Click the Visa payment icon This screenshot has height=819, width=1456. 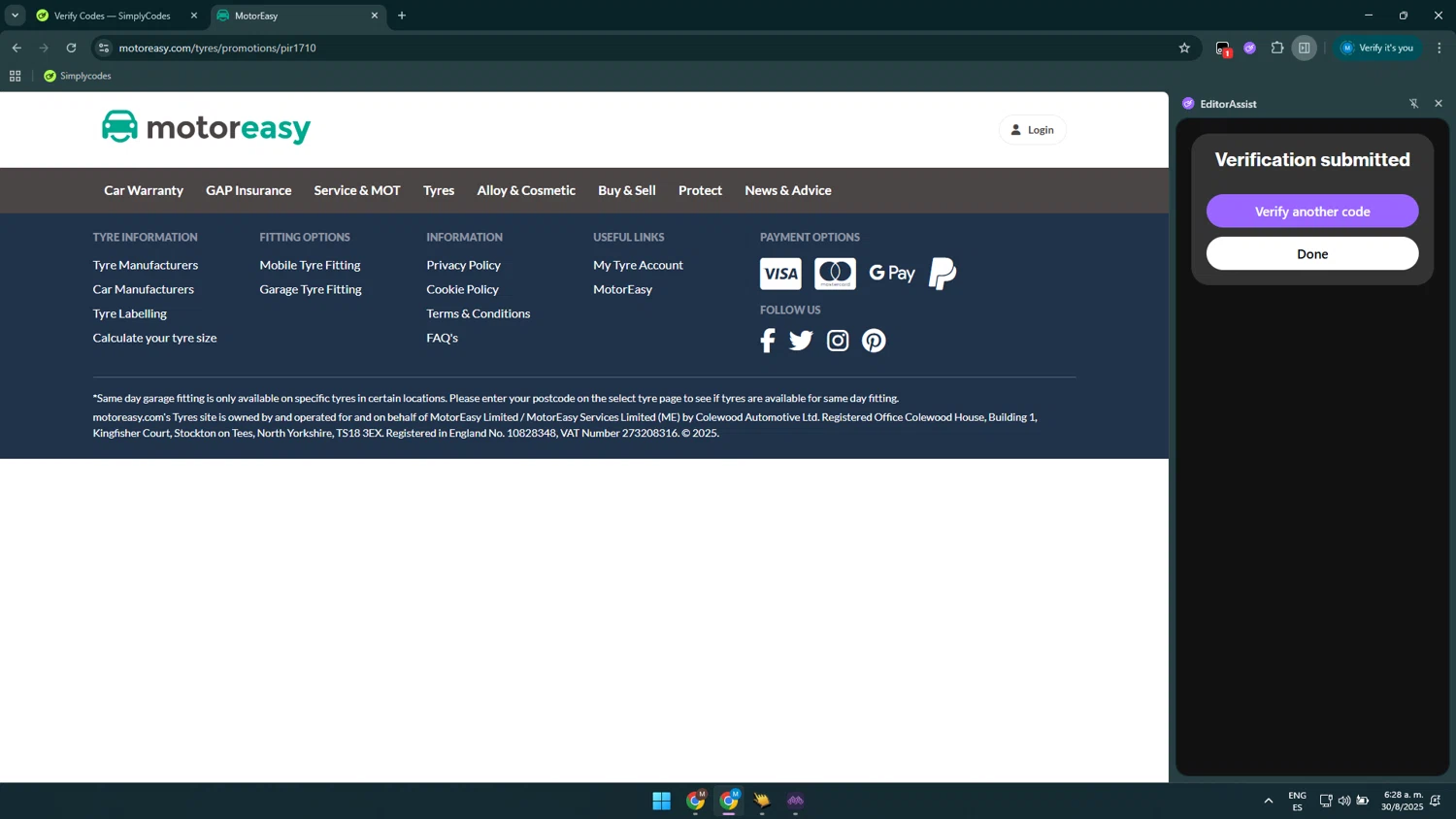point(780,274)
